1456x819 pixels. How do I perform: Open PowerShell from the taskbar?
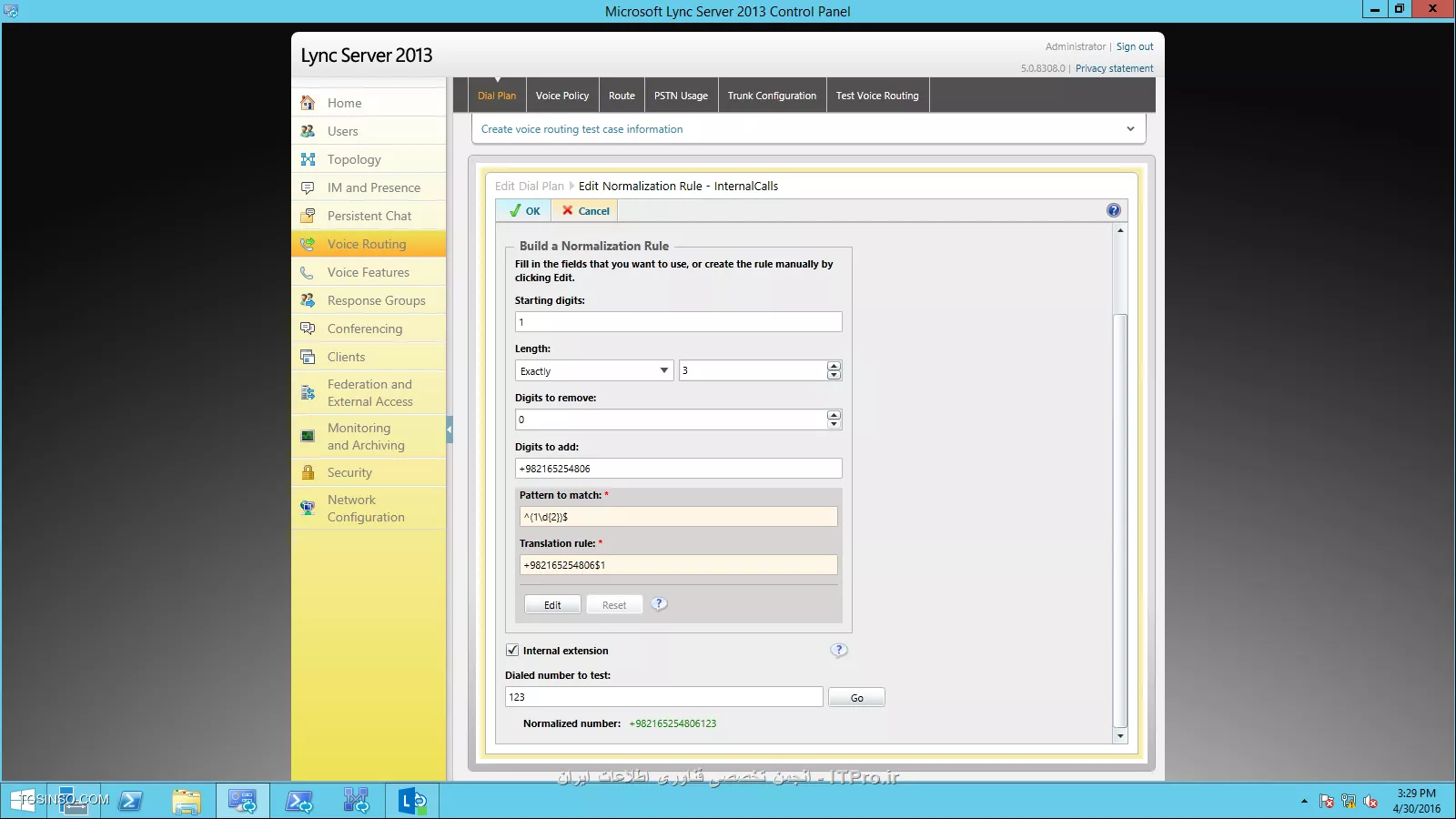pyautogui.click(x=131, y=801)
